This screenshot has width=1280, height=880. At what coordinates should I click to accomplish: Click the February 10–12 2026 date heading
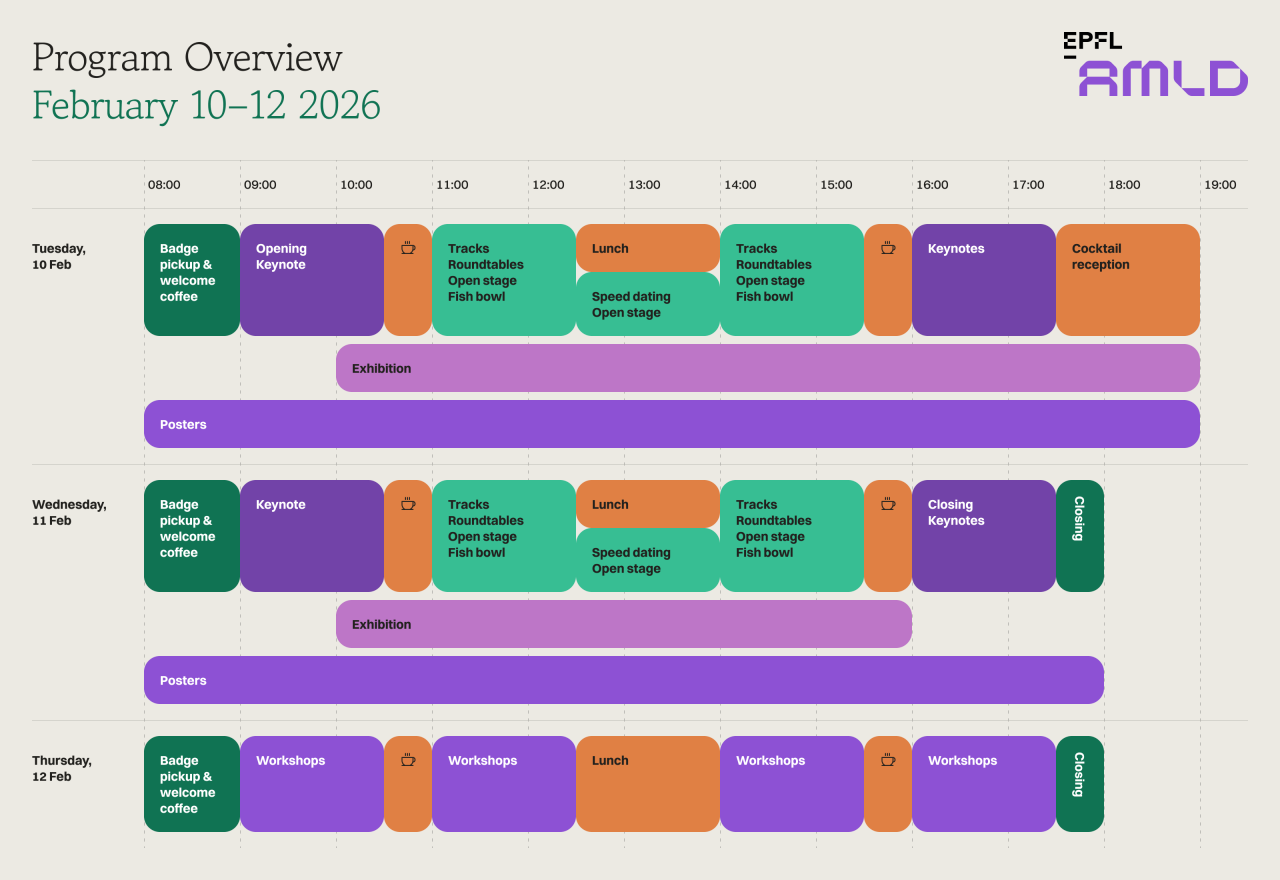point(206,105)
